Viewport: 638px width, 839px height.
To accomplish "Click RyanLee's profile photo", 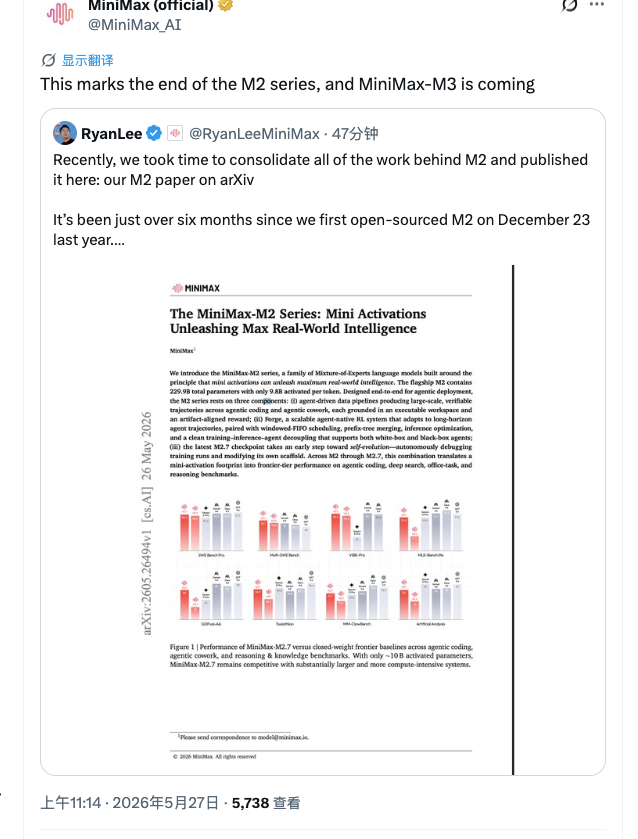I will (65, 133).
